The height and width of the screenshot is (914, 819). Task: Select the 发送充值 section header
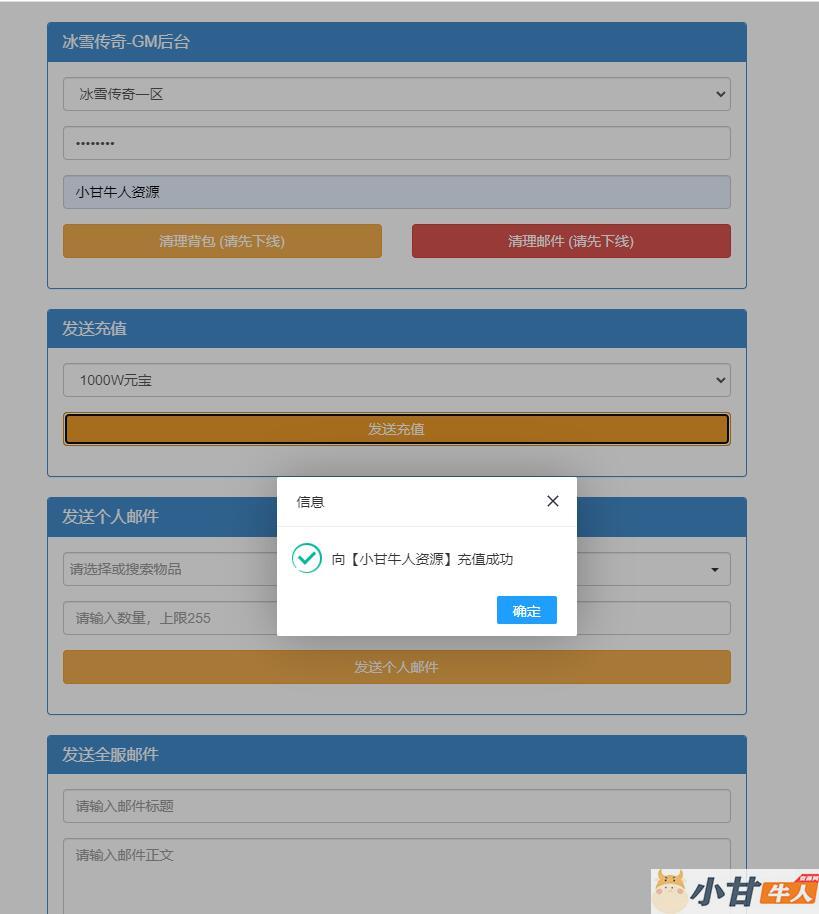pyautogui.click(x=396, y=329)
